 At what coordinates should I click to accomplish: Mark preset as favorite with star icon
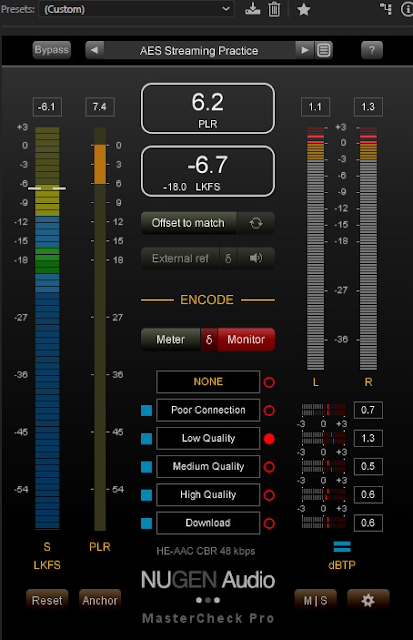tap(303, 9)
